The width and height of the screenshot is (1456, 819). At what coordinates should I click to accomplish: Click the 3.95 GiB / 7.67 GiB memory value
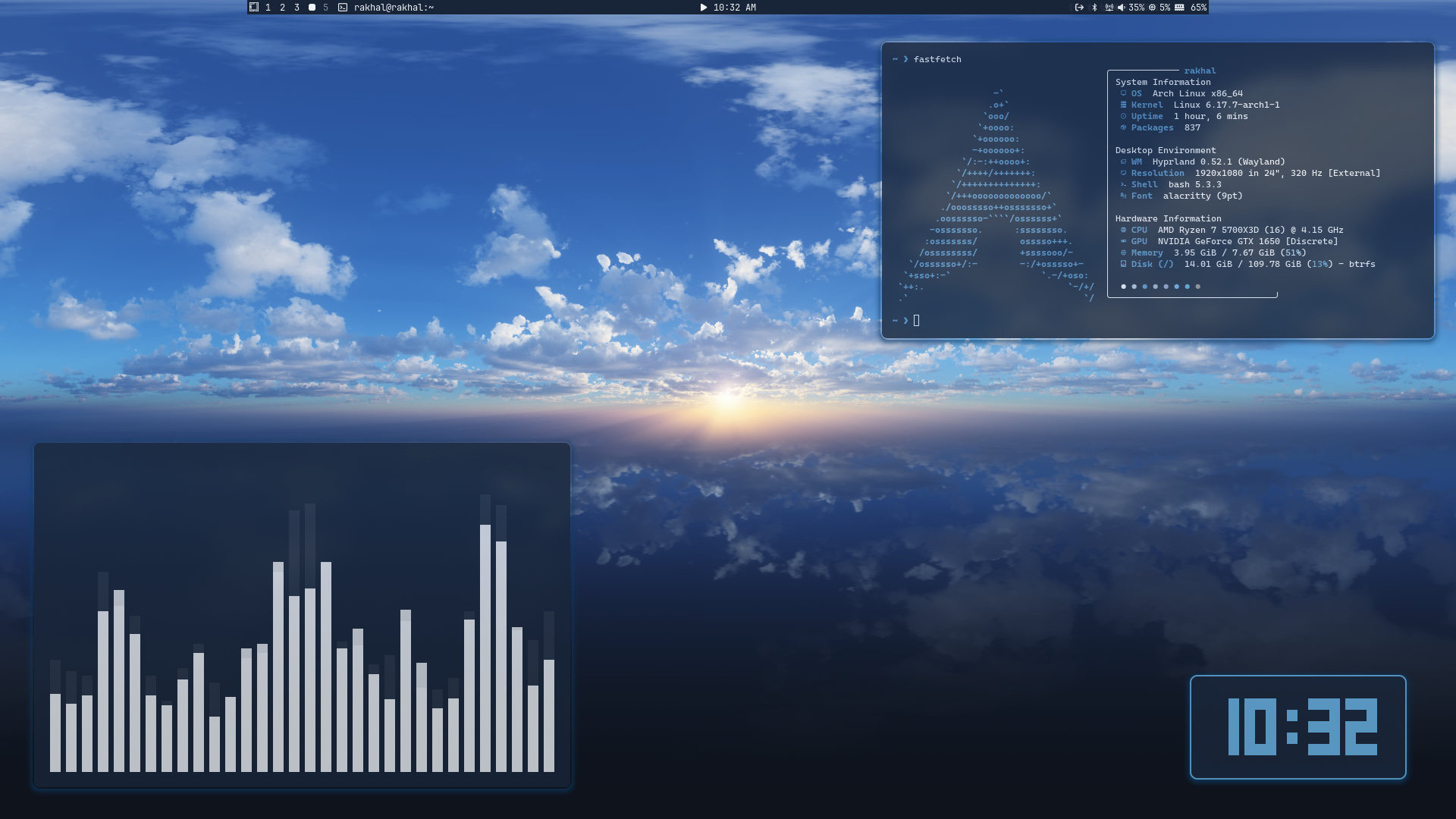point(1224,253)
